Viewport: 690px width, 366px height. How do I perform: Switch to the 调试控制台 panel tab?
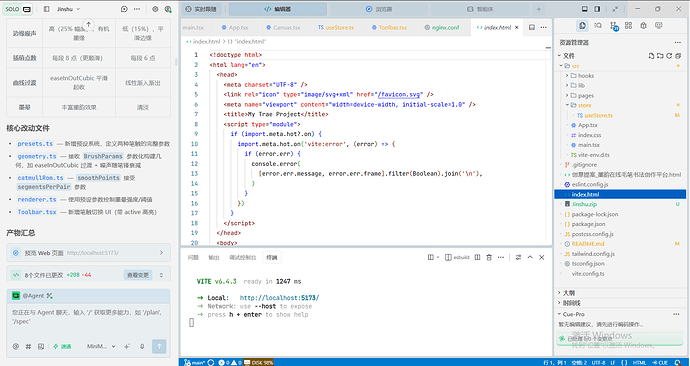point(242,257)
